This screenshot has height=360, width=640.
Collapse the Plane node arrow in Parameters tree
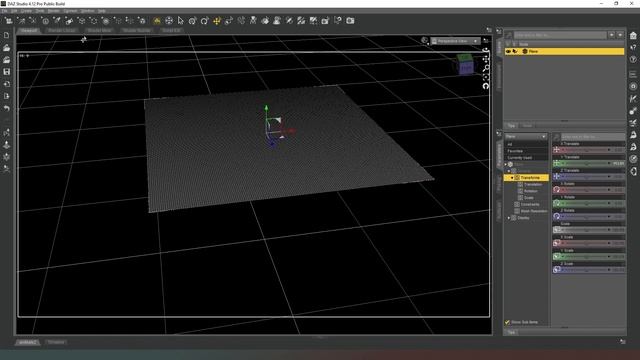pos(506,164)
